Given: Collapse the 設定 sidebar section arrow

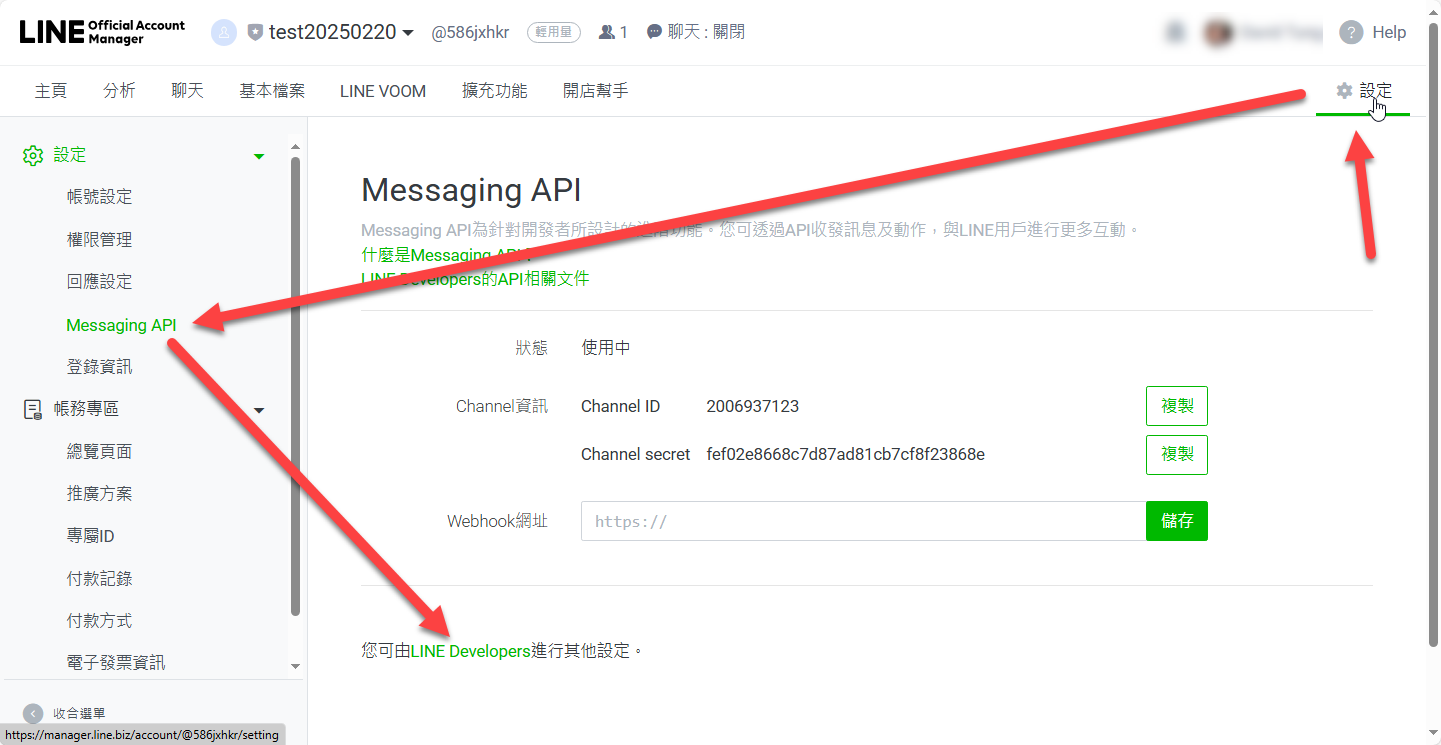Looking at the screenshot, I should point(259,156).
